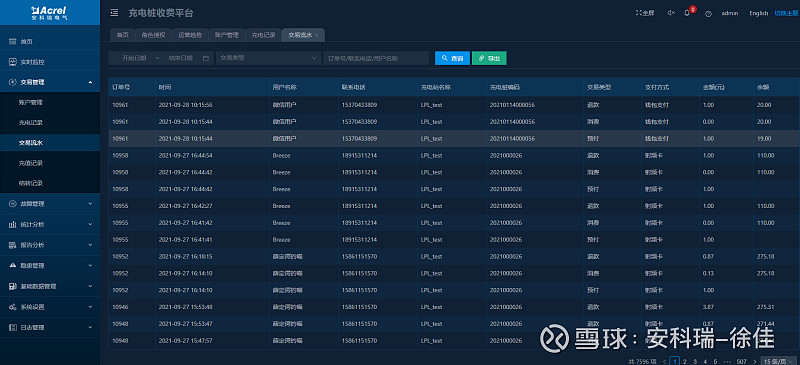Viewport: 800px width, 365px height.
Task: Click the Acrel logo
Action: tap(49, 13)
